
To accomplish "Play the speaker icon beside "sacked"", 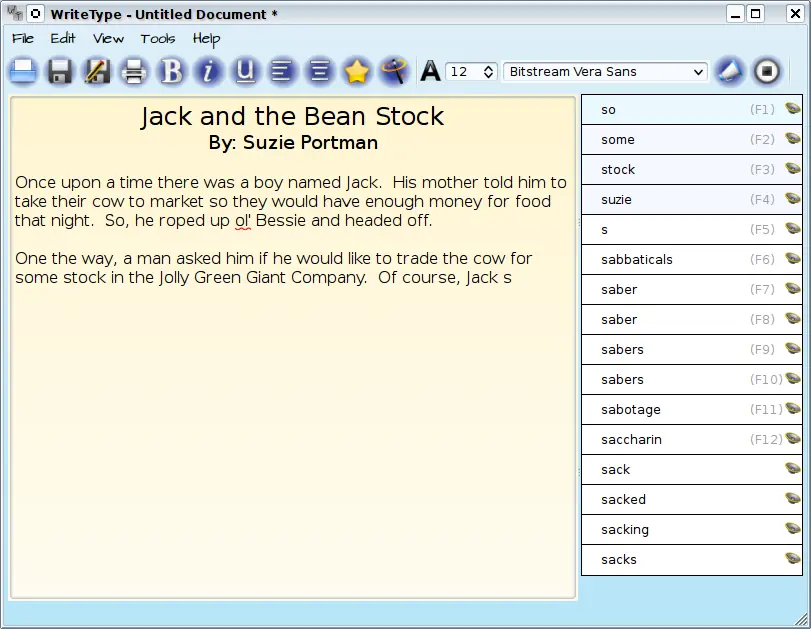I will tap(792, 499).
